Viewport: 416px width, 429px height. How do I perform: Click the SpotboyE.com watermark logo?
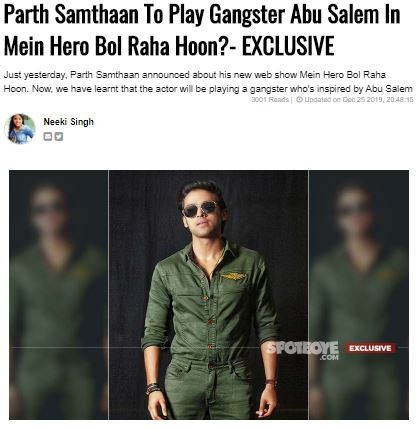304,350
